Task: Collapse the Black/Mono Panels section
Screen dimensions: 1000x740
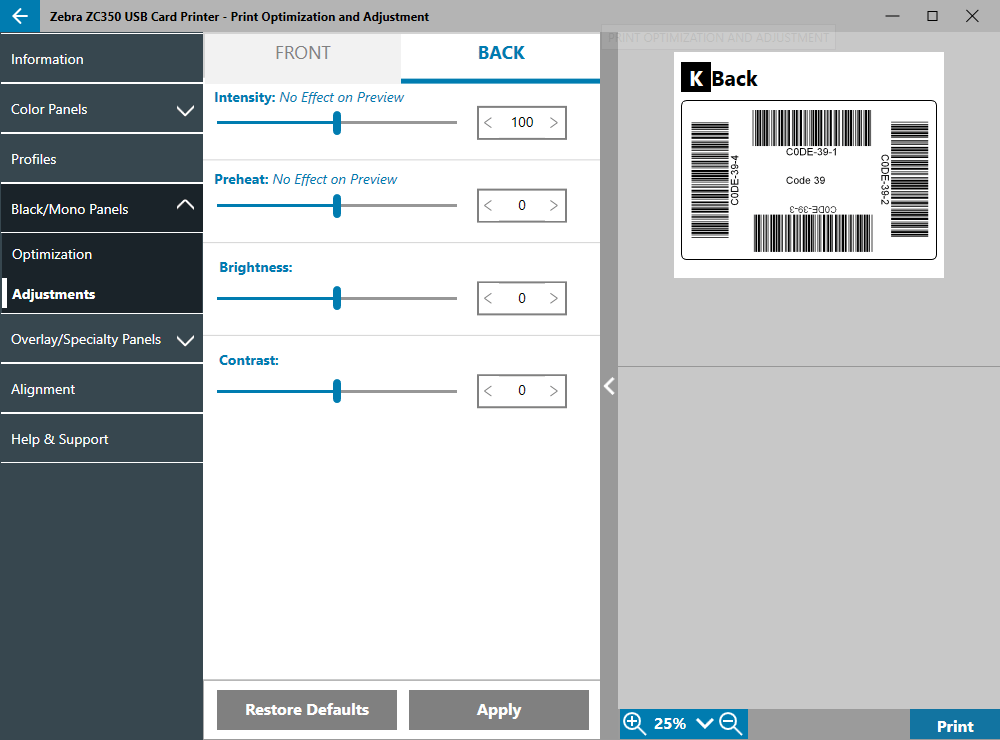Action: pos(185,205)
